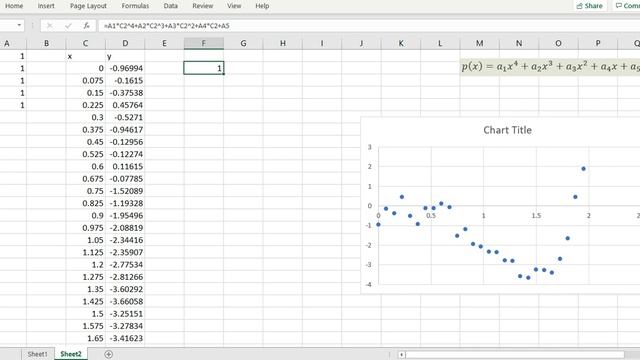The width and height of the screenshot is (640, 360).
Task: Open the Insert Function fx icon
Action: 86,26
